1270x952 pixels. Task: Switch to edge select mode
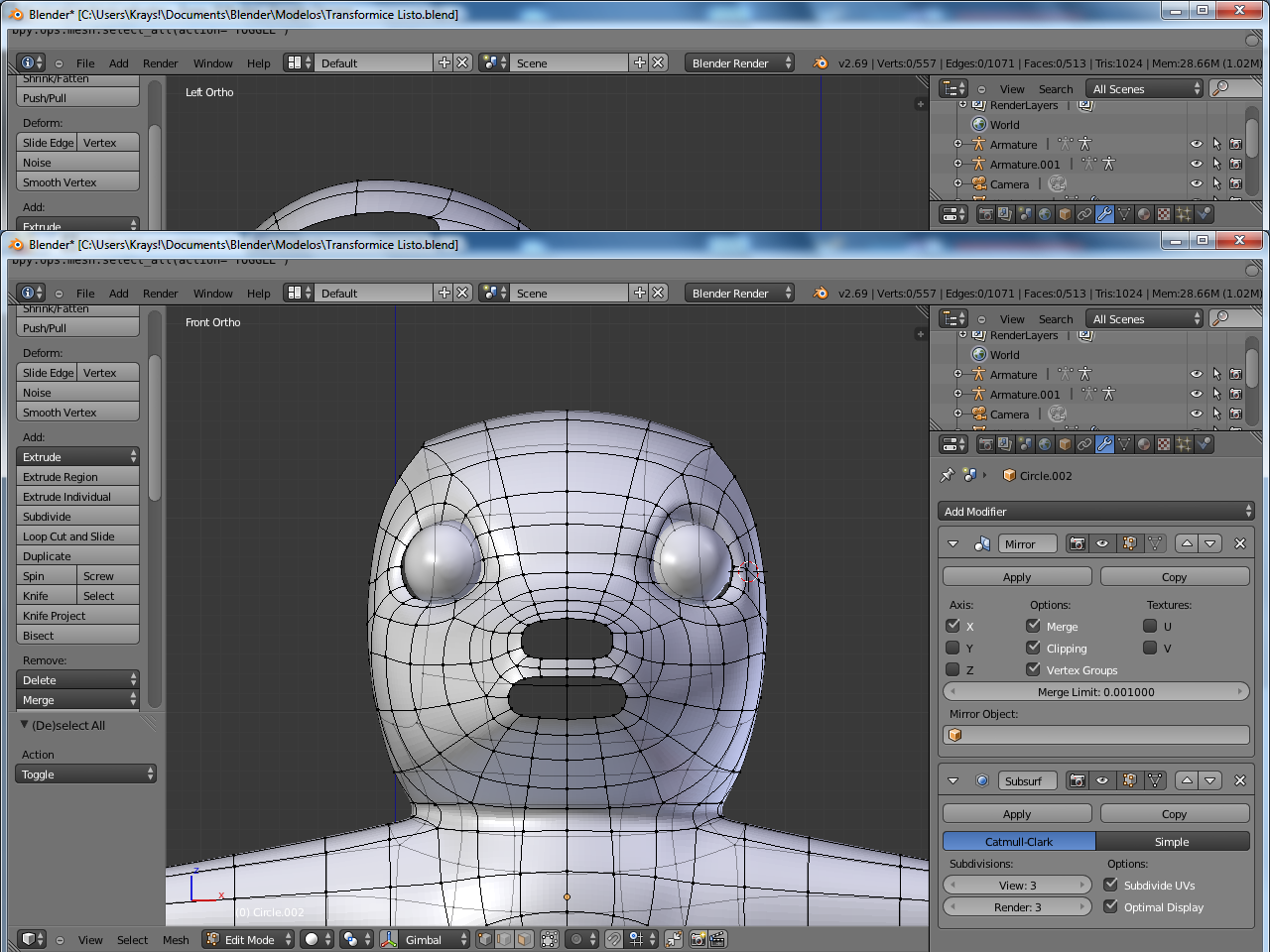coord(504,939)
